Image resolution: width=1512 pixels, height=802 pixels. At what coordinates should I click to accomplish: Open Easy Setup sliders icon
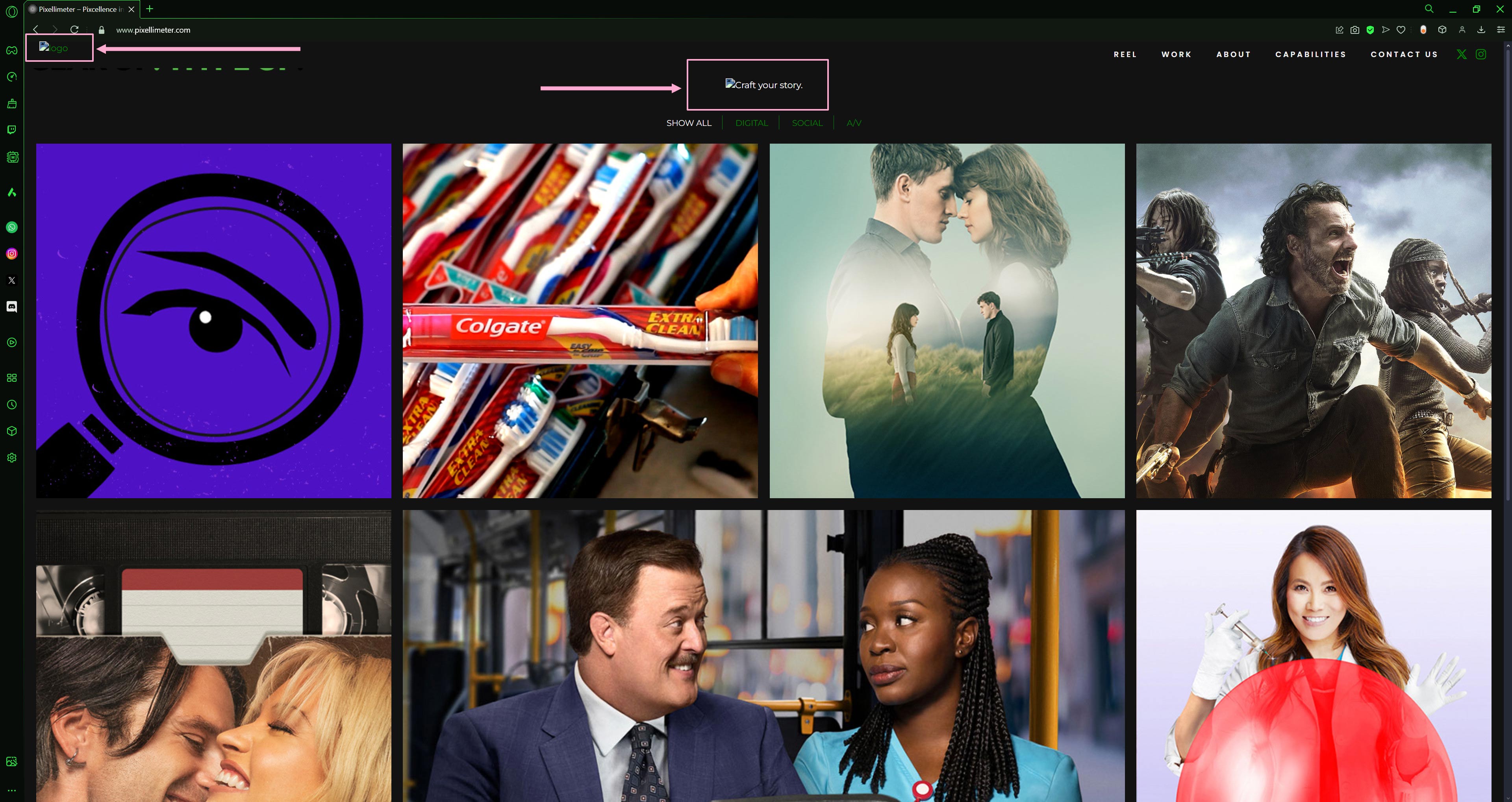click(1501, 30)
